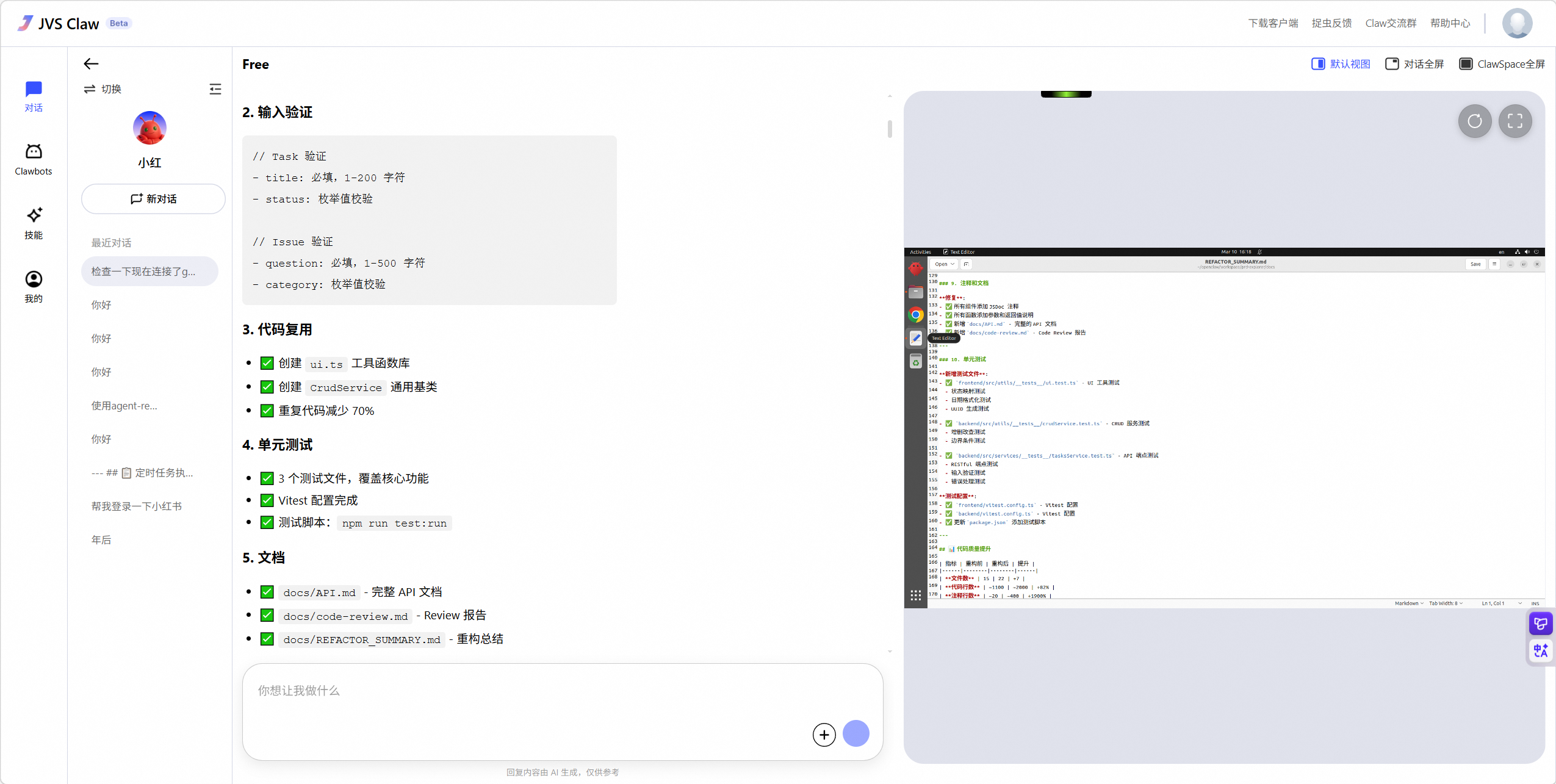Click Activities in the remote desktop bar
1556x784 pixels.
click(921, 251)
